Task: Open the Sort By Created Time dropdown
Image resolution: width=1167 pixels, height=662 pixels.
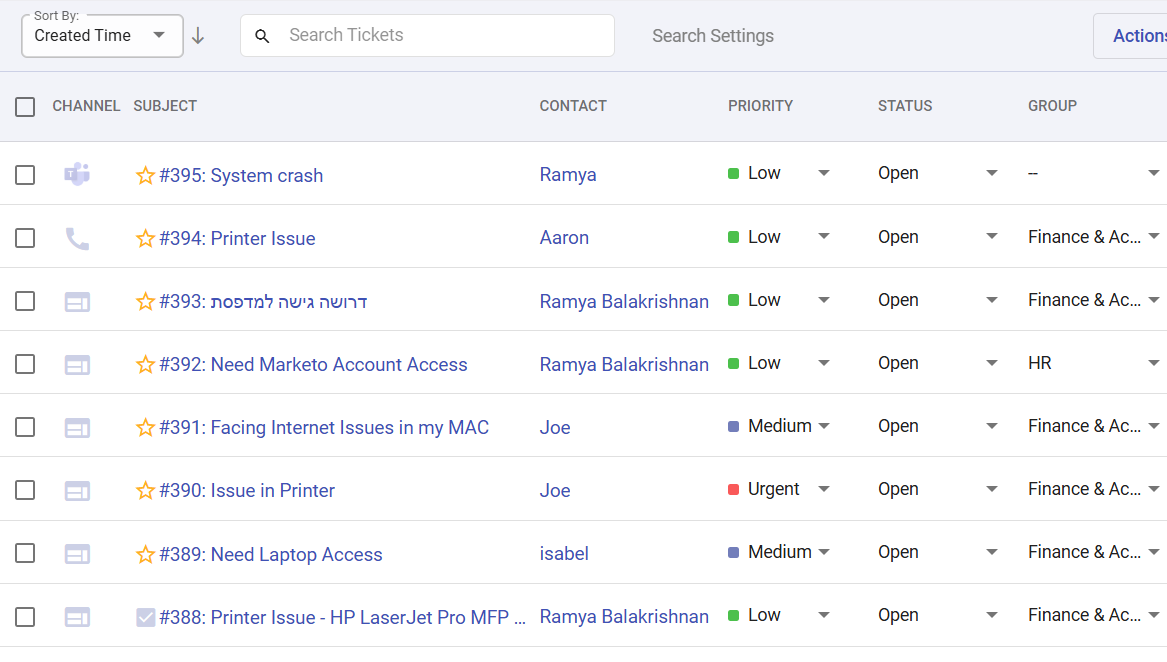Action: [x=100, y=35]
